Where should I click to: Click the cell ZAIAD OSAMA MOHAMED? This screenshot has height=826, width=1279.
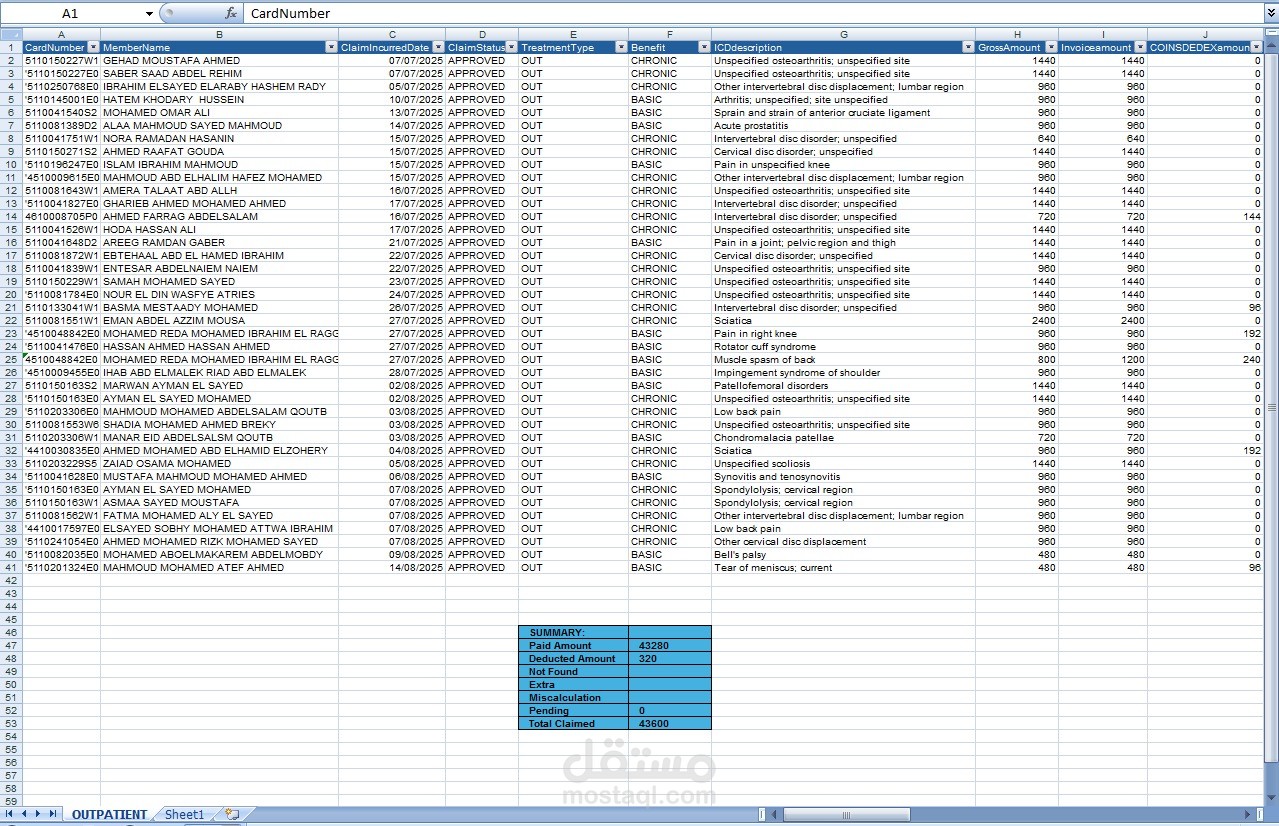(x=219, y=463)
